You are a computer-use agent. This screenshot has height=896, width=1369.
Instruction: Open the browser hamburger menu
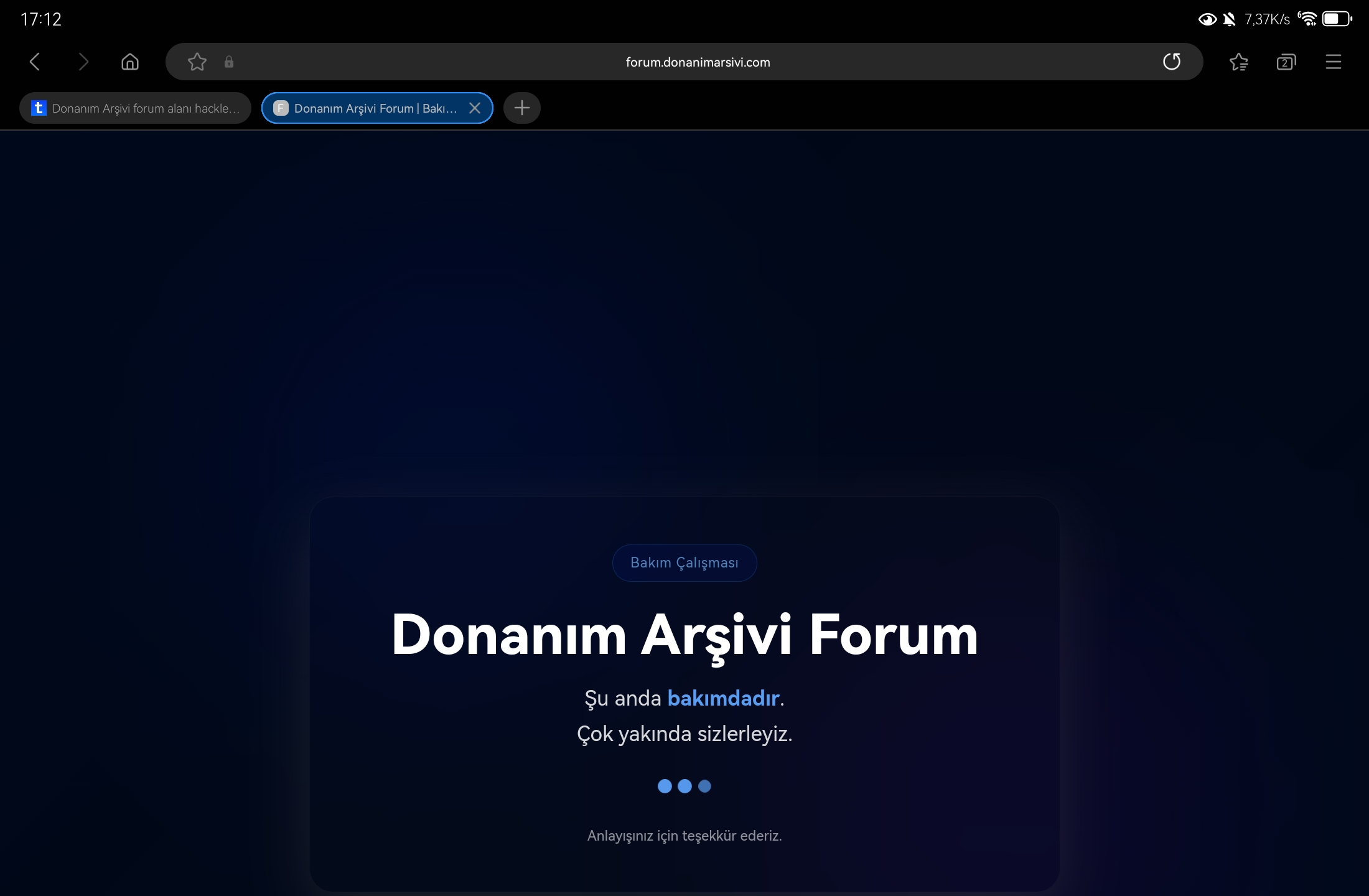tap(1333, 62)
